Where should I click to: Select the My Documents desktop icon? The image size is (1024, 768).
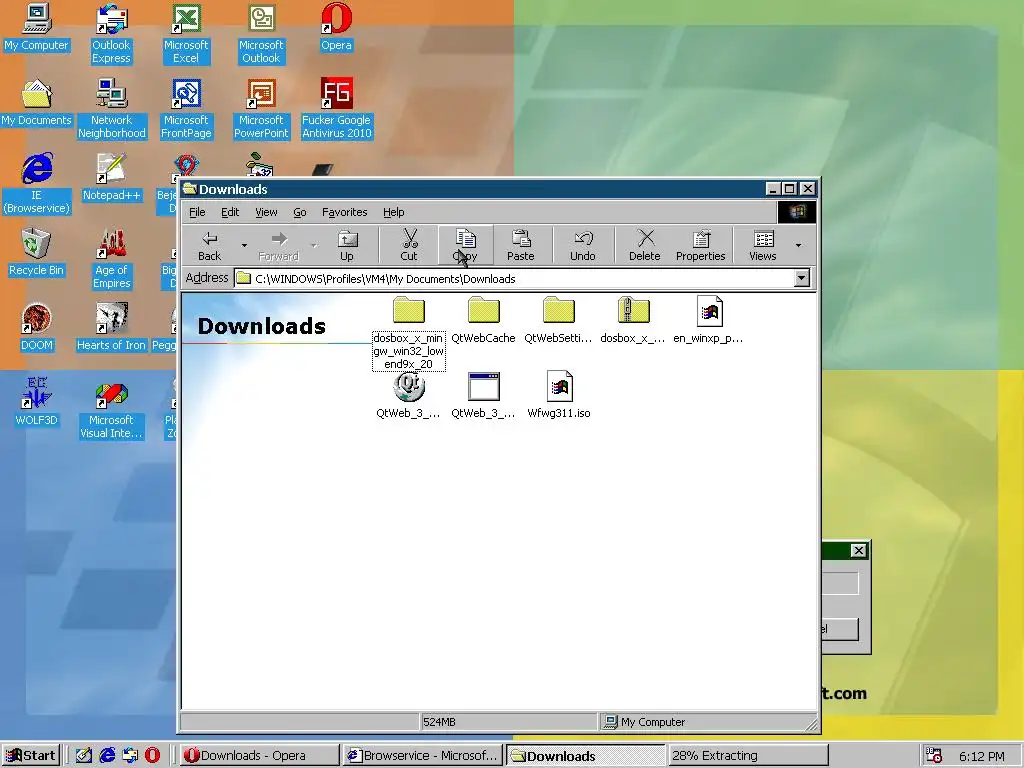[36, 103]
